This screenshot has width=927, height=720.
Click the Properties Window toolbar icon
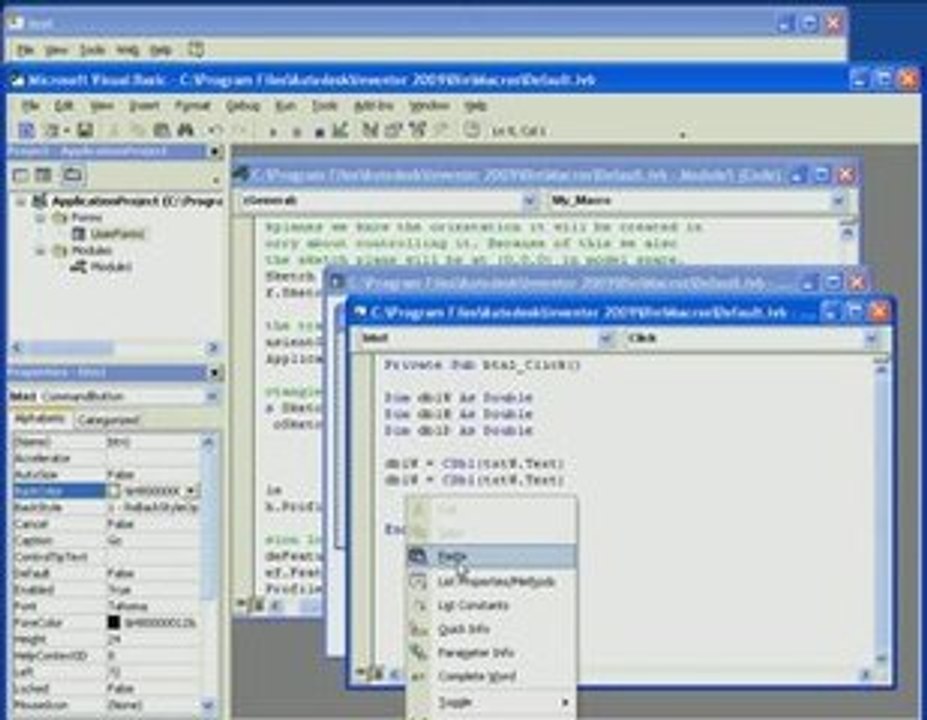[x=393, y=129]
